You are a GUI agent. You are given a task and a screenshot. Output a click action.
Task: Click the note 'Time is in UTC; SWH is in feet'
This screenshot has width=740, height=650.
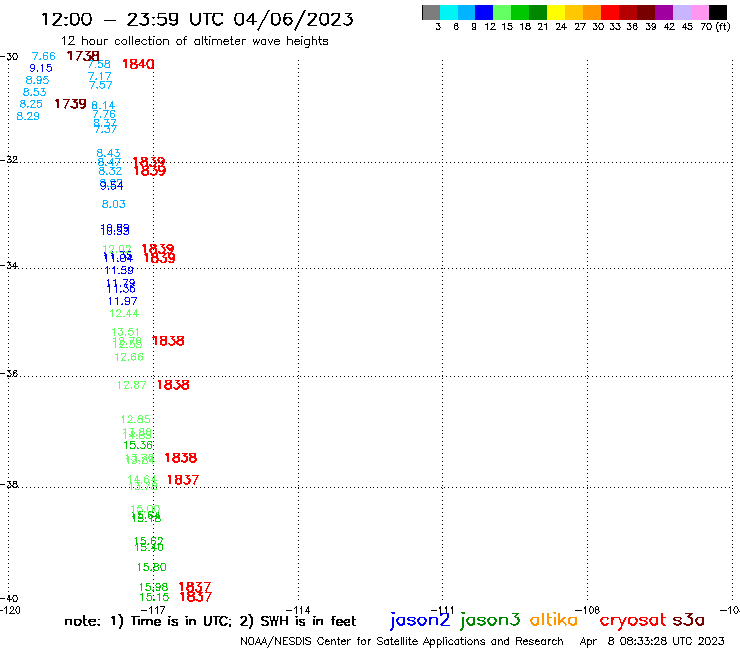210,621
